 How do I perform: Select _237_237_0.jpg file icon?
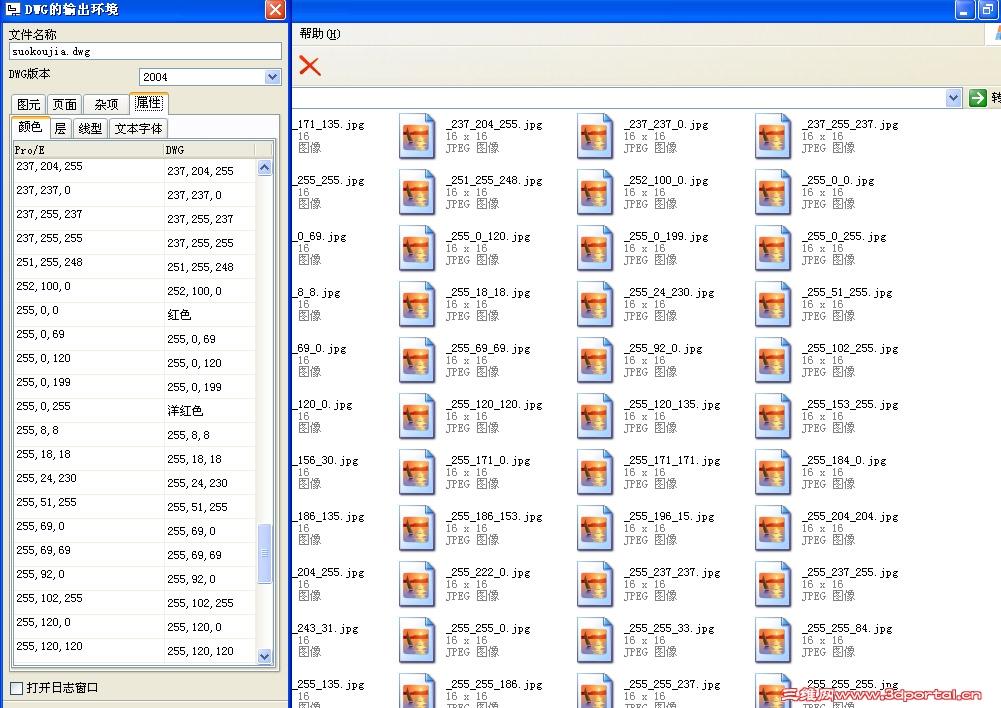pos(595,136)
